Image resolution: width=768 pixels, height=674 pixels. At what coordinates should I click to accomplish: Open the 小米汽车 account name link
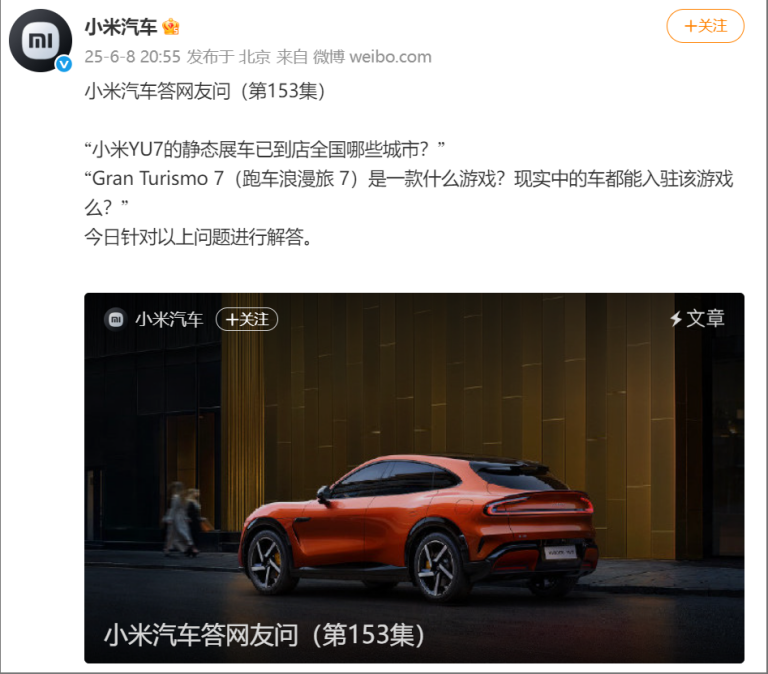pos(120,26)
